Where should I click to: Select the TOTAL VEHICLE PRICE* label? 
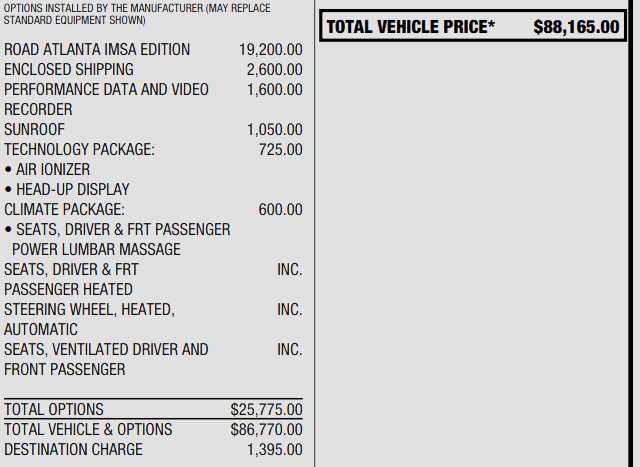410,27
